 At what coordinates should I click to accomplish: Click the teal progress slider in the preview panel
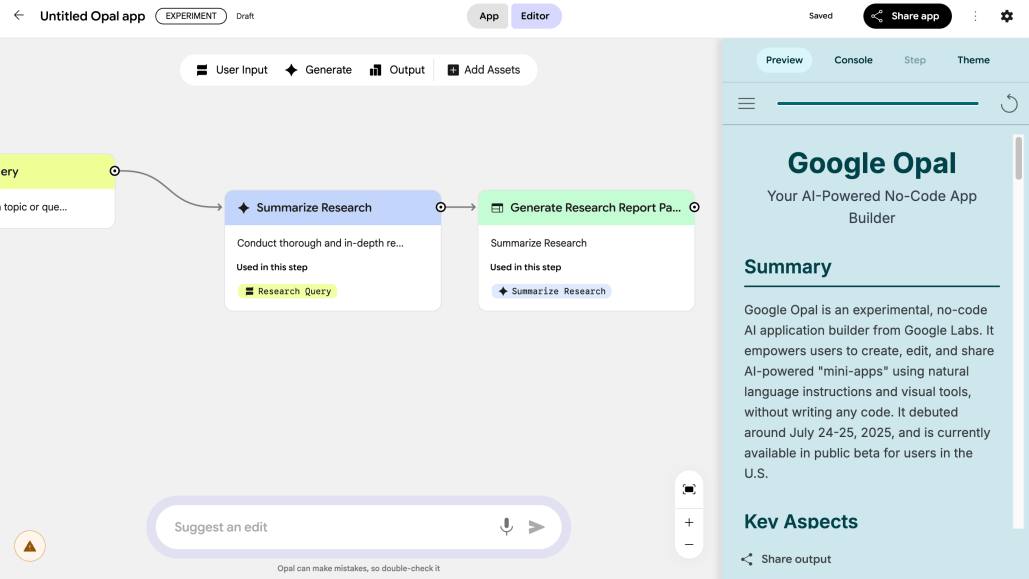tap(878, 103)
